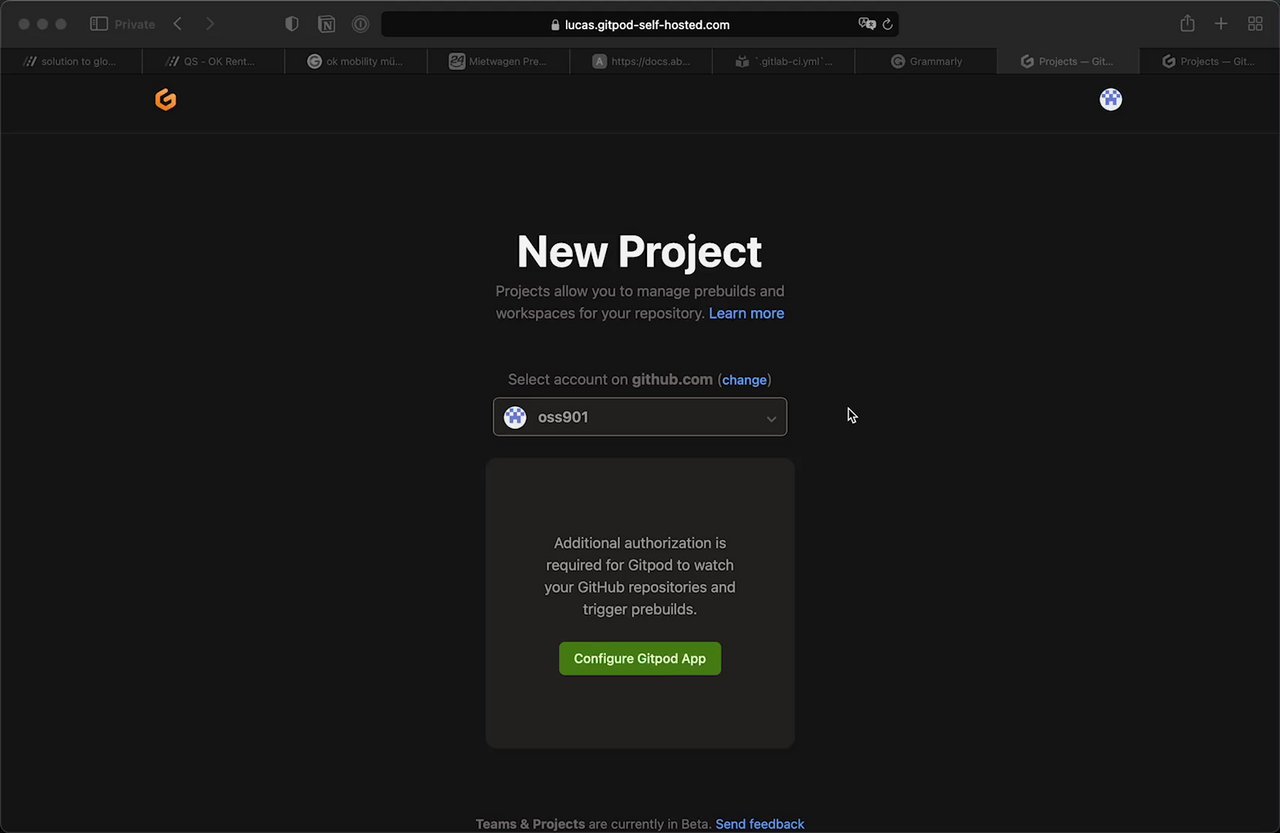Click the oss901 avatar in the account selector
This screenshot has height=833, width=1280.
pyautogui.click(x=515, y=417)
